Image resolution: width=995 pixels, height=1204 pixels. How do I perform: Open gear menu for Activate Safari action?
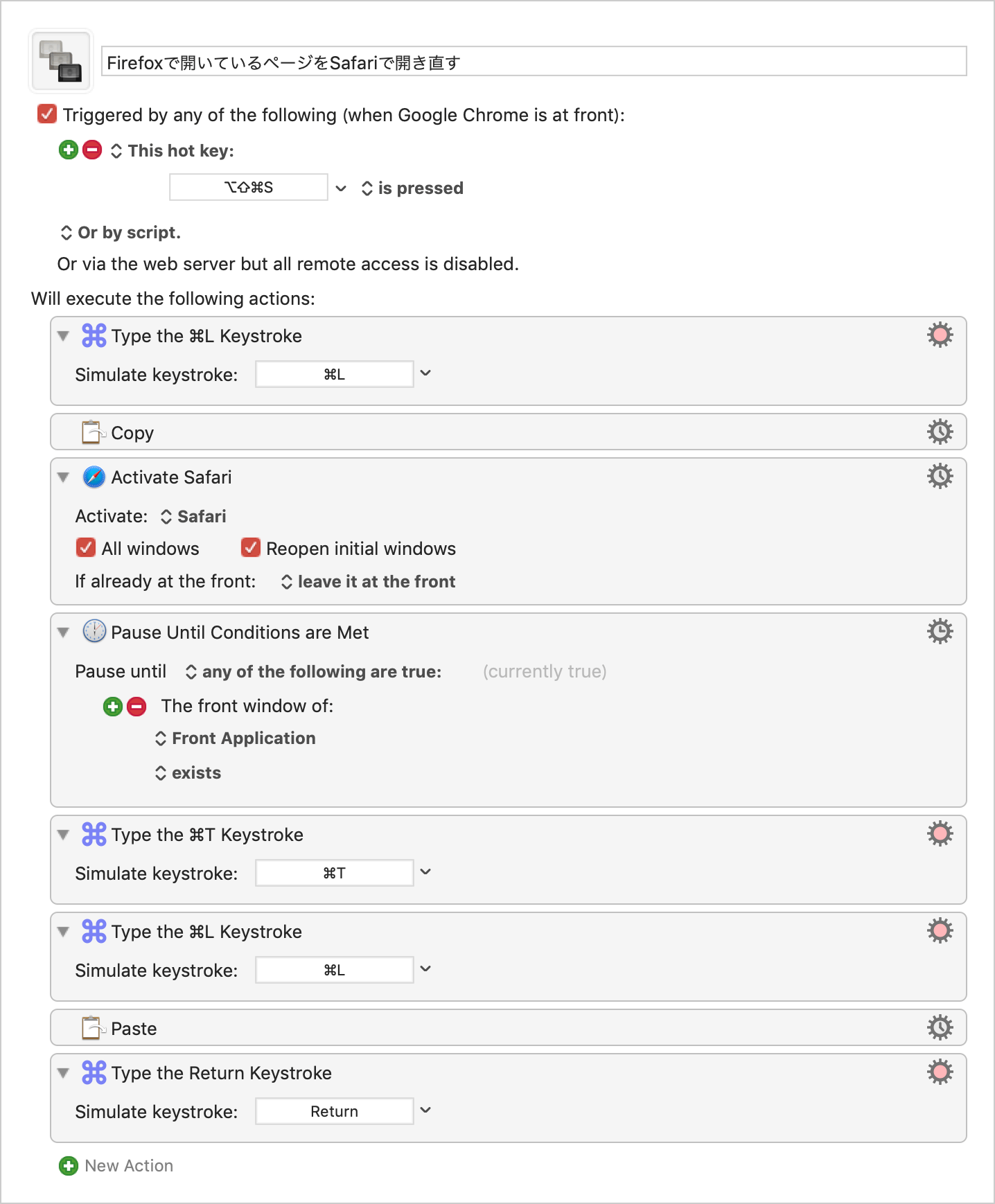pyautogui.click(x=940, y=477)
